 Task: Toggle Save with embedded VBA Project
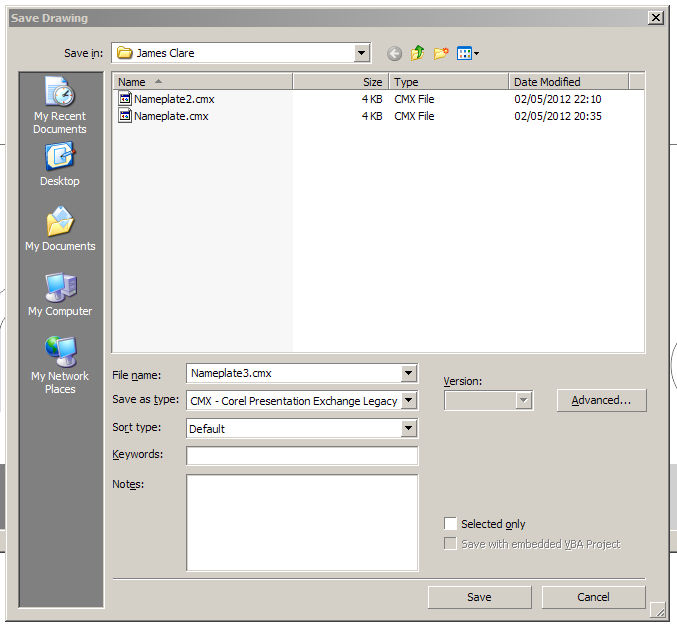coord(450,543)
